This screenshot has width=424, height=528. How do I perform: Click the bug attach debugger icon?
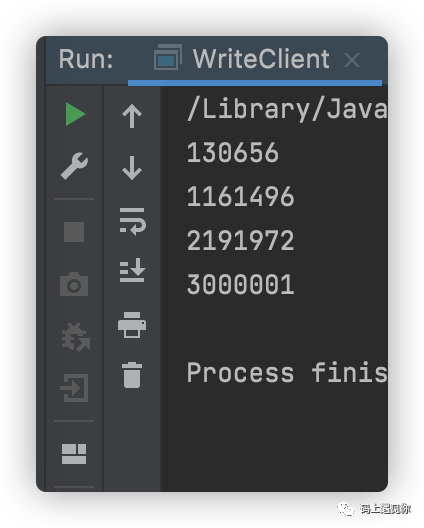click(x=75, y=337)
